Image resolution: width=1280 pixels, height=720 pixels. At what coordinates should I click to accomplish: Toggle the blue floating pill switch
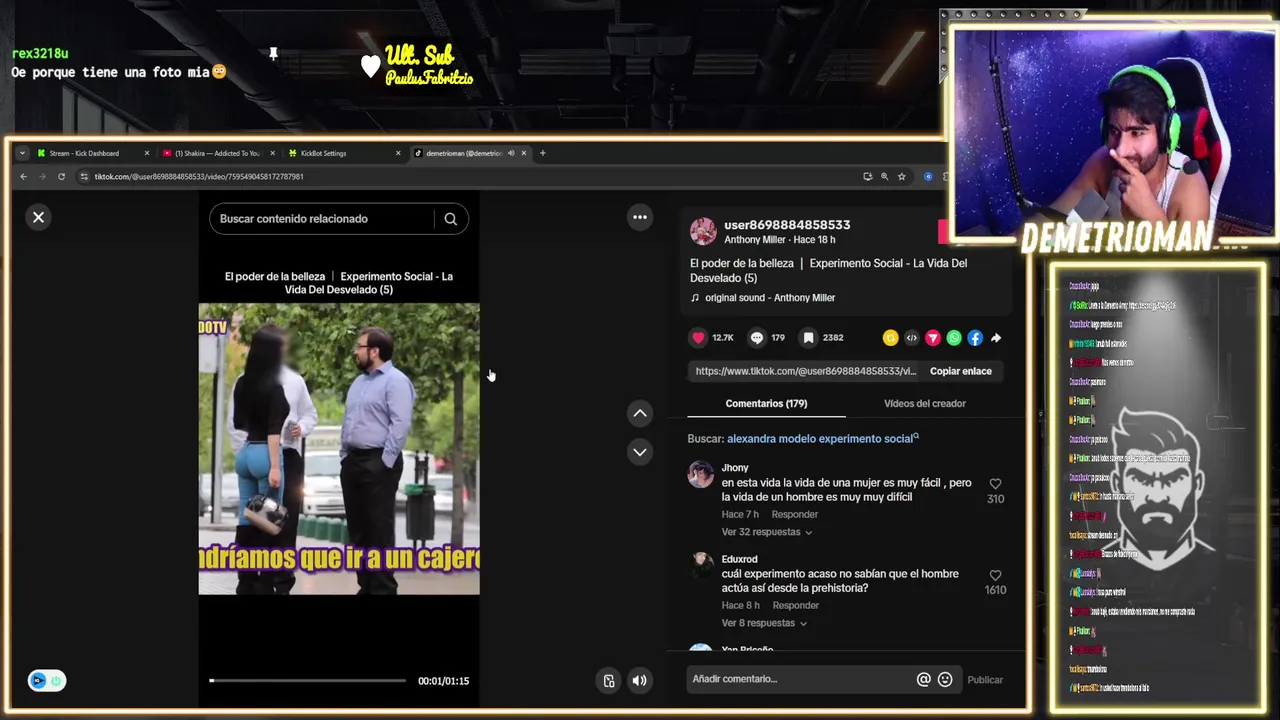pyautogui.click(x=47, y=681)
